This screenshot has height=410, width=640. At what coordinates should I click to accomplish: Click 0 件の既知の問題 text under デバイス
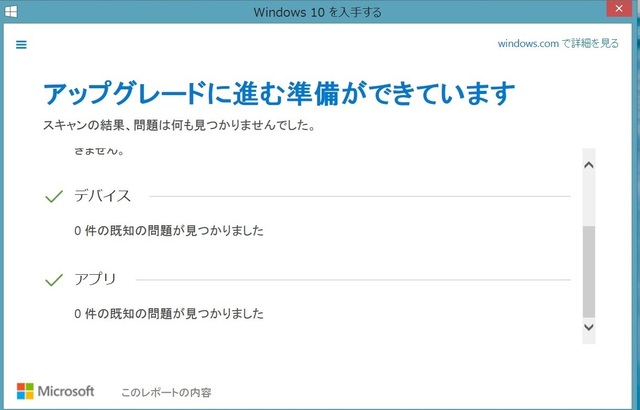click(169, 231)
